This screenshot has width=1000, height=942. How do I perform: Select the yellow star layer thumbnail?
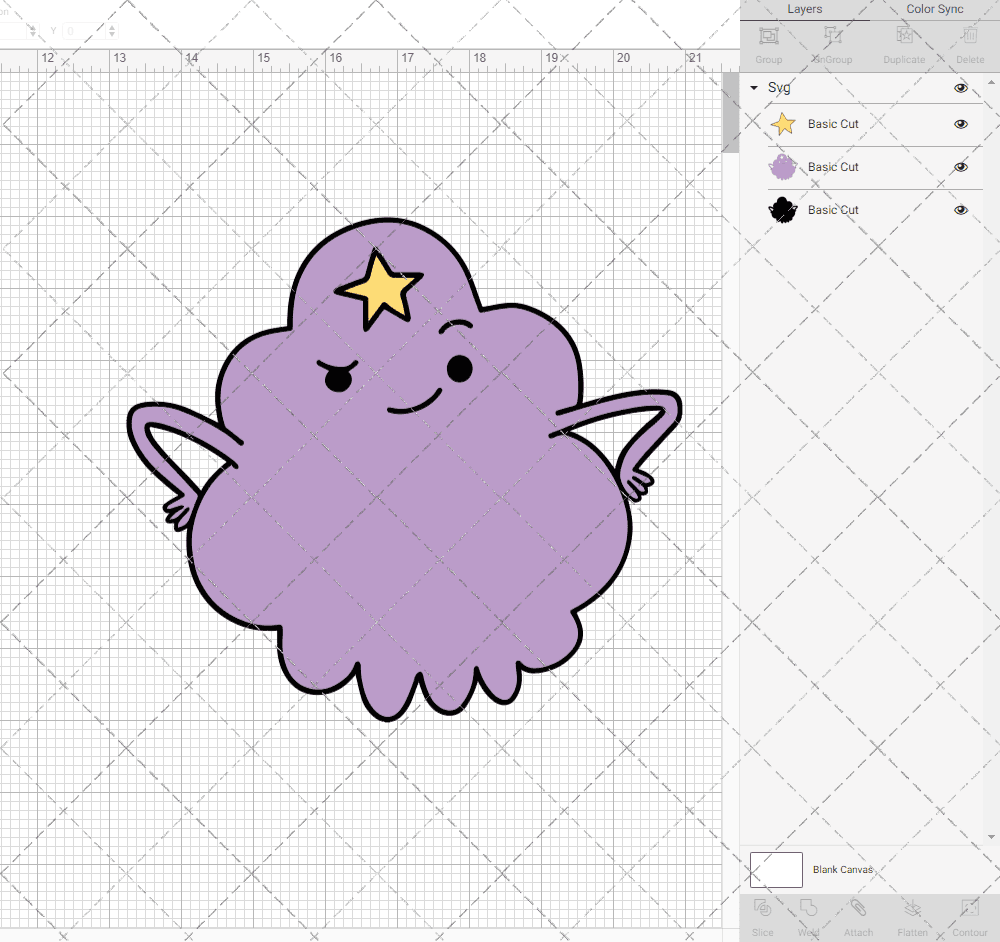[x=783, y=124]
